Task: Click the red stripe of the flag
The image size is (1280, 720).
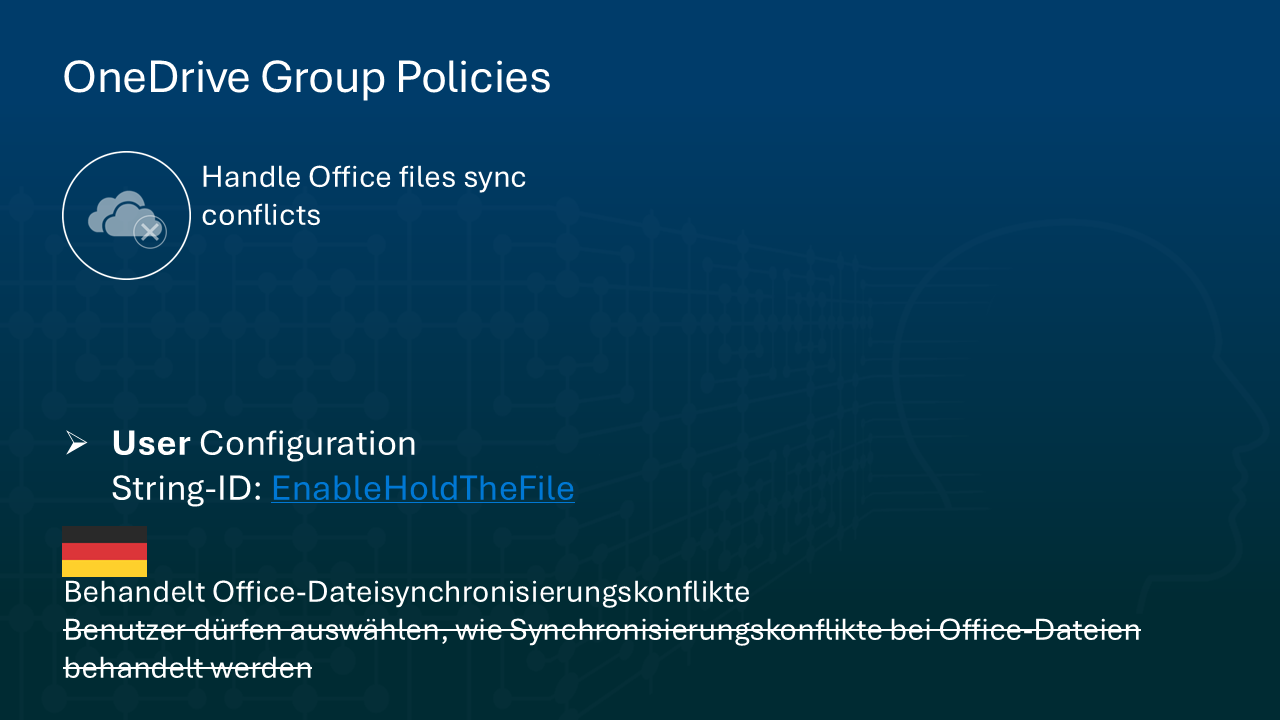Action: coord(104,551)
